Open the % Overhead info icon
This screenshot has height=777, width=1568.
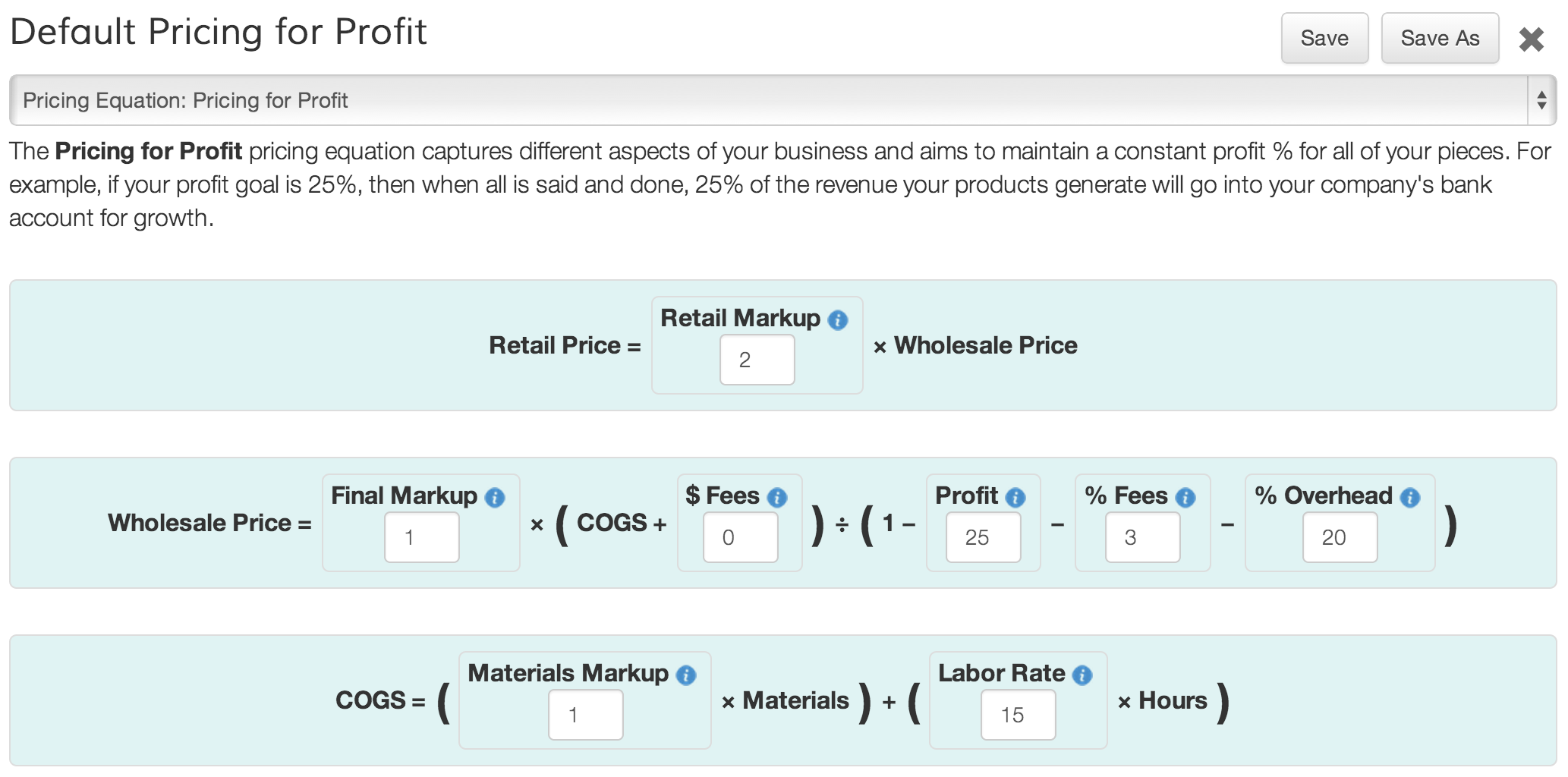pyautogui.click(x=1409, y=498)
